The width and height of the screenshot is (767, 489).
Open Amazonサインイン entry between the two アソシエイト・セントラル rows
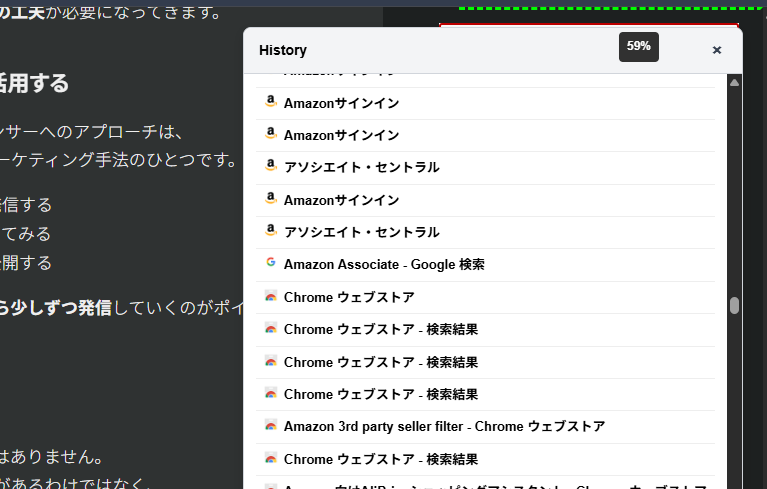485,200
